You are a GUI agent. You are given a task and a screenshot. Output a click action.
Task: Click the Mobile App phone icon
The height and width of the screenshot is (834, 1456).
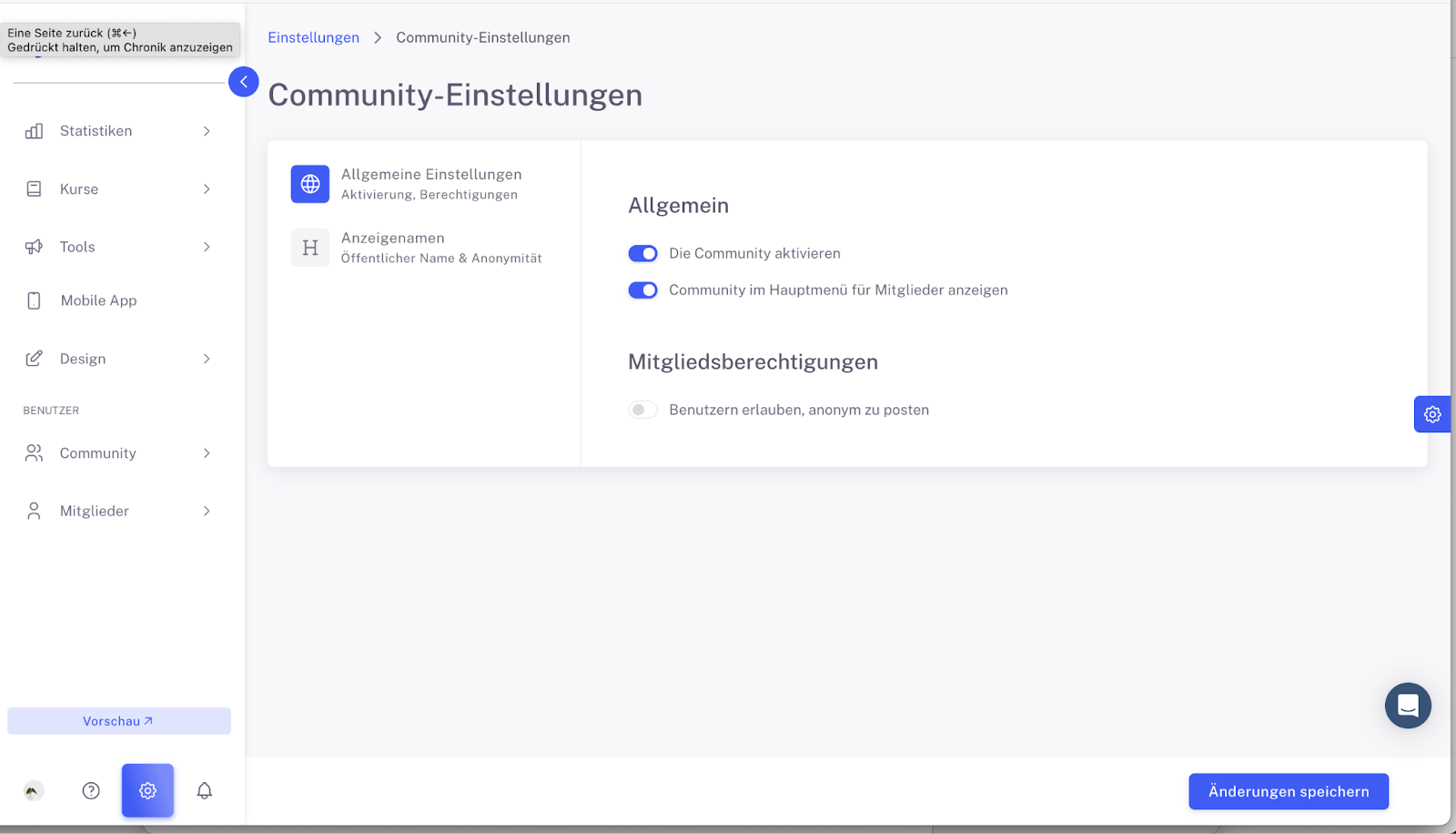(x=35, y=300)
